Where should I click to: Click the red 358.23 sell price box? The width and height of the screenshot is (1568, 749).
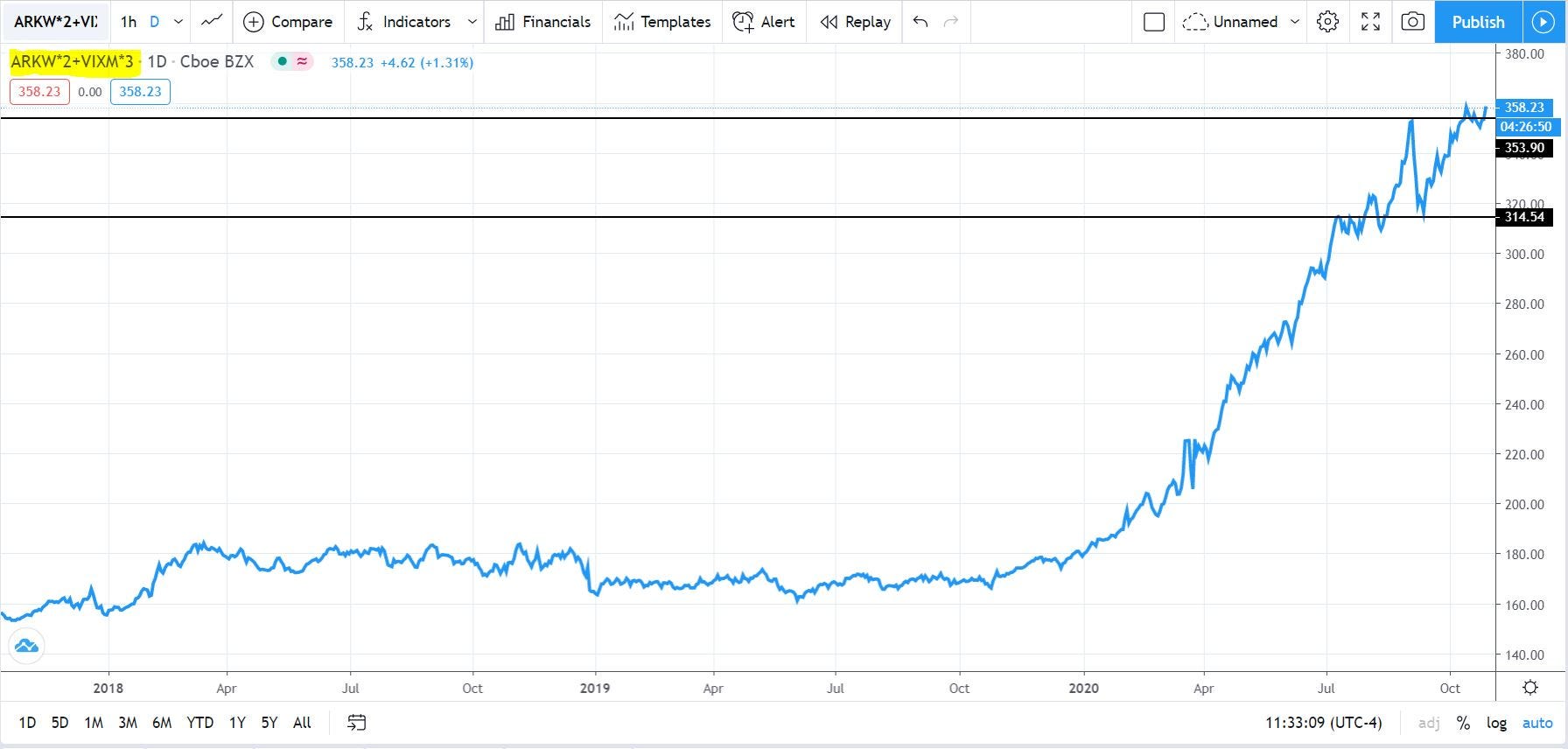(x=40, y=92)
